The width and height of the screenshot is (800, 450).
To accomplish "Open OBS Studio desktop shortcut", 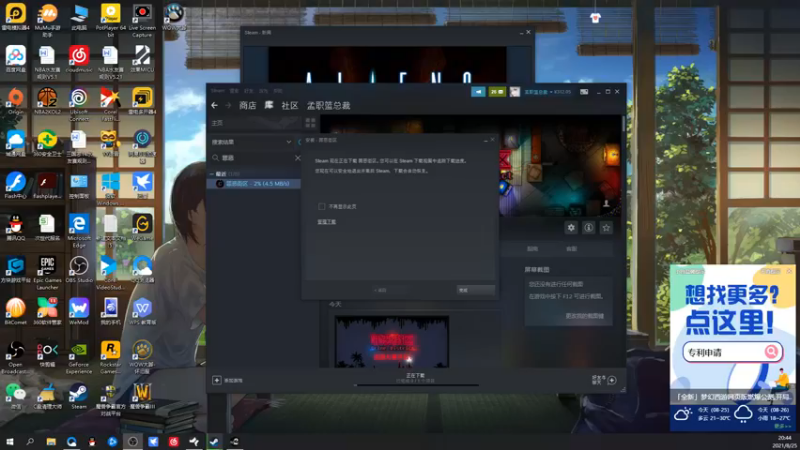I will [x=79, y=269].
